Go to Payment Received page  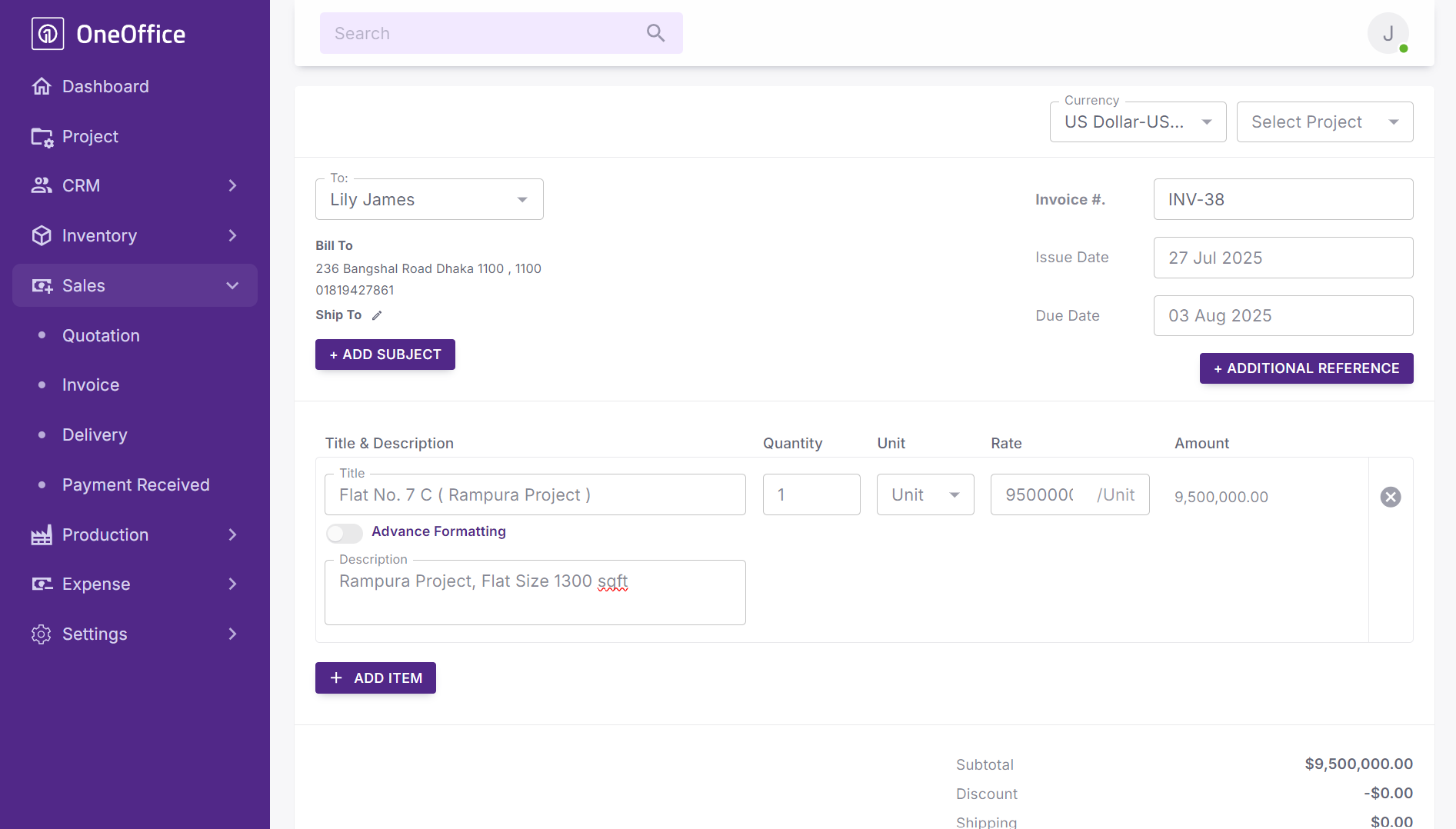136,484
